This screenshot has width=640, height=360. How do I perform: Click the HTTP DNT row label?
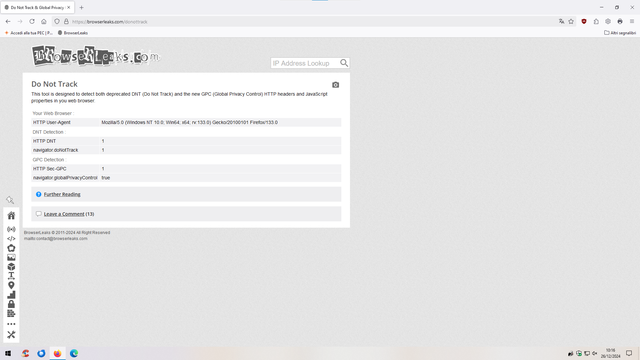coord(44,141)
